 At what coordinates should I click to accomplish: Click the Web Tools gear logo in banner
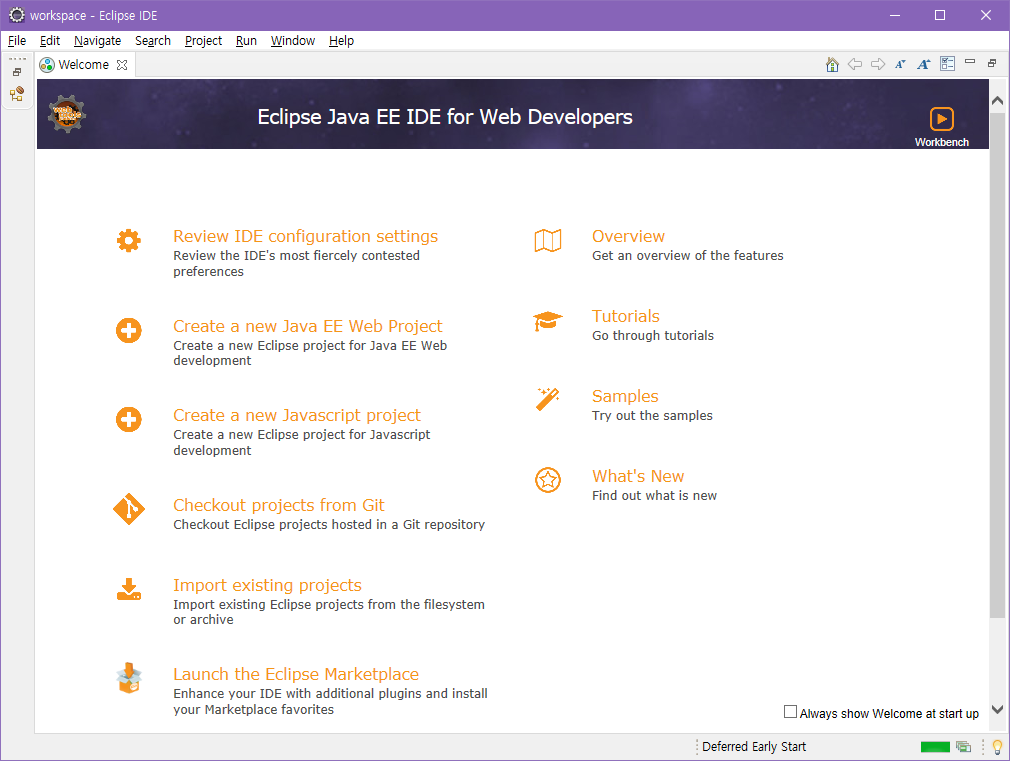[67, 114]
